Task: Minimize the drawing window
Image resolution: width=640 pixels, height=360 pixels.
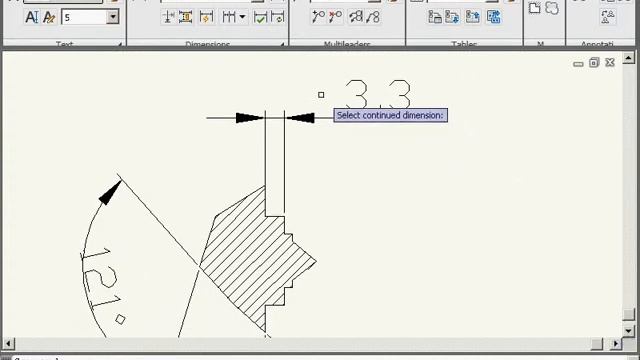Action: pos(578,64)
